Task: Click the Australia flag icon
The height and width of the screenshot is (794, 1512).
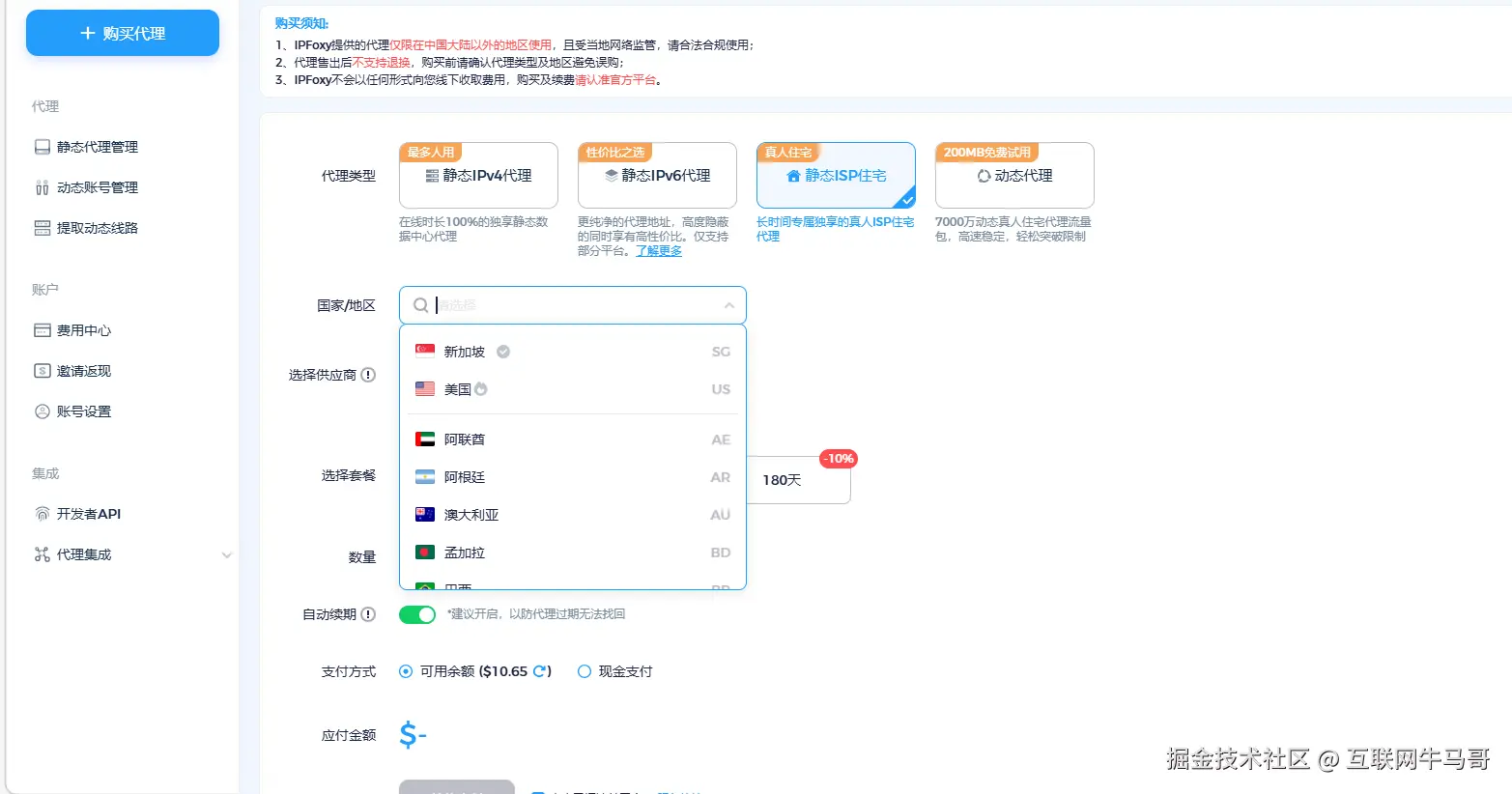Action: pos(425,515)
